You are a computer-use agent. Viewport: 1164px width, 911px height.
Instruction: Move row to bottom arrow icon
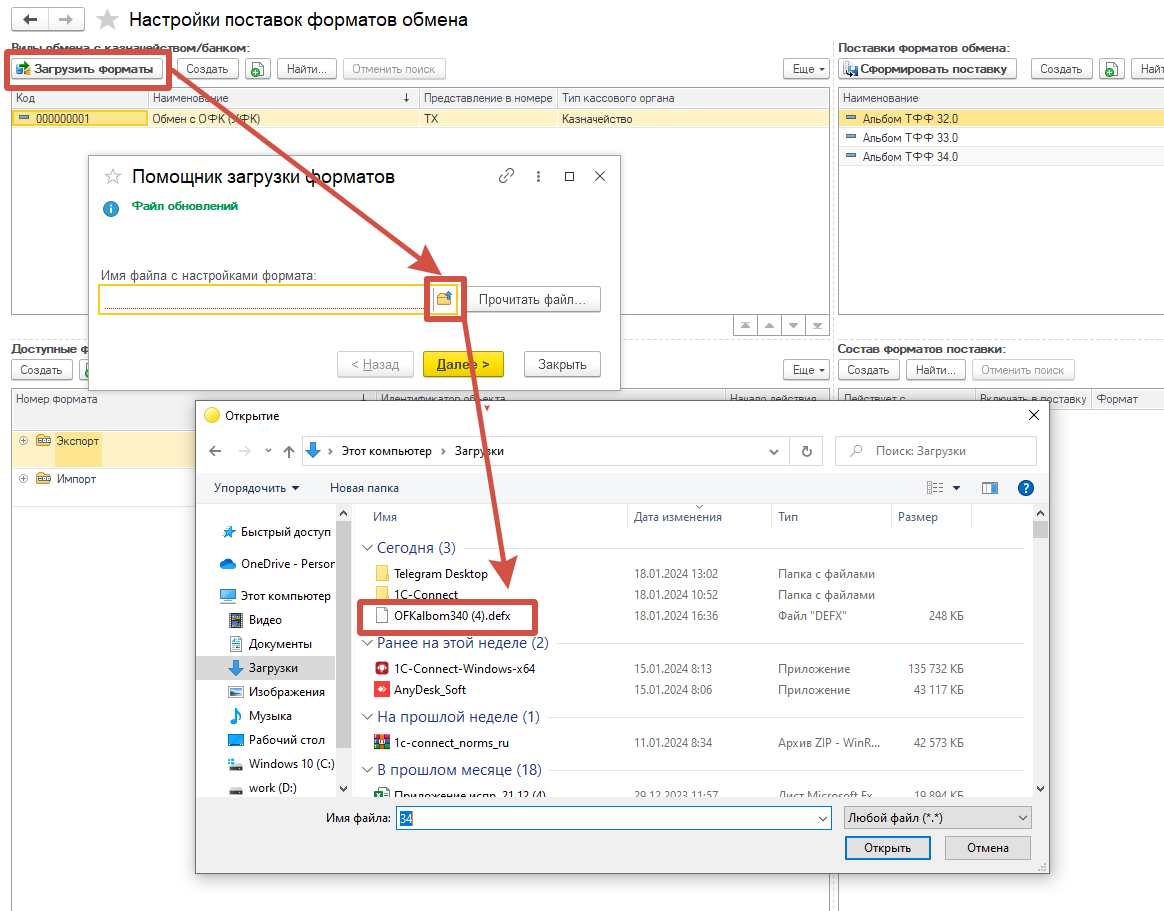pyautogui.click(x=817, y=325)
